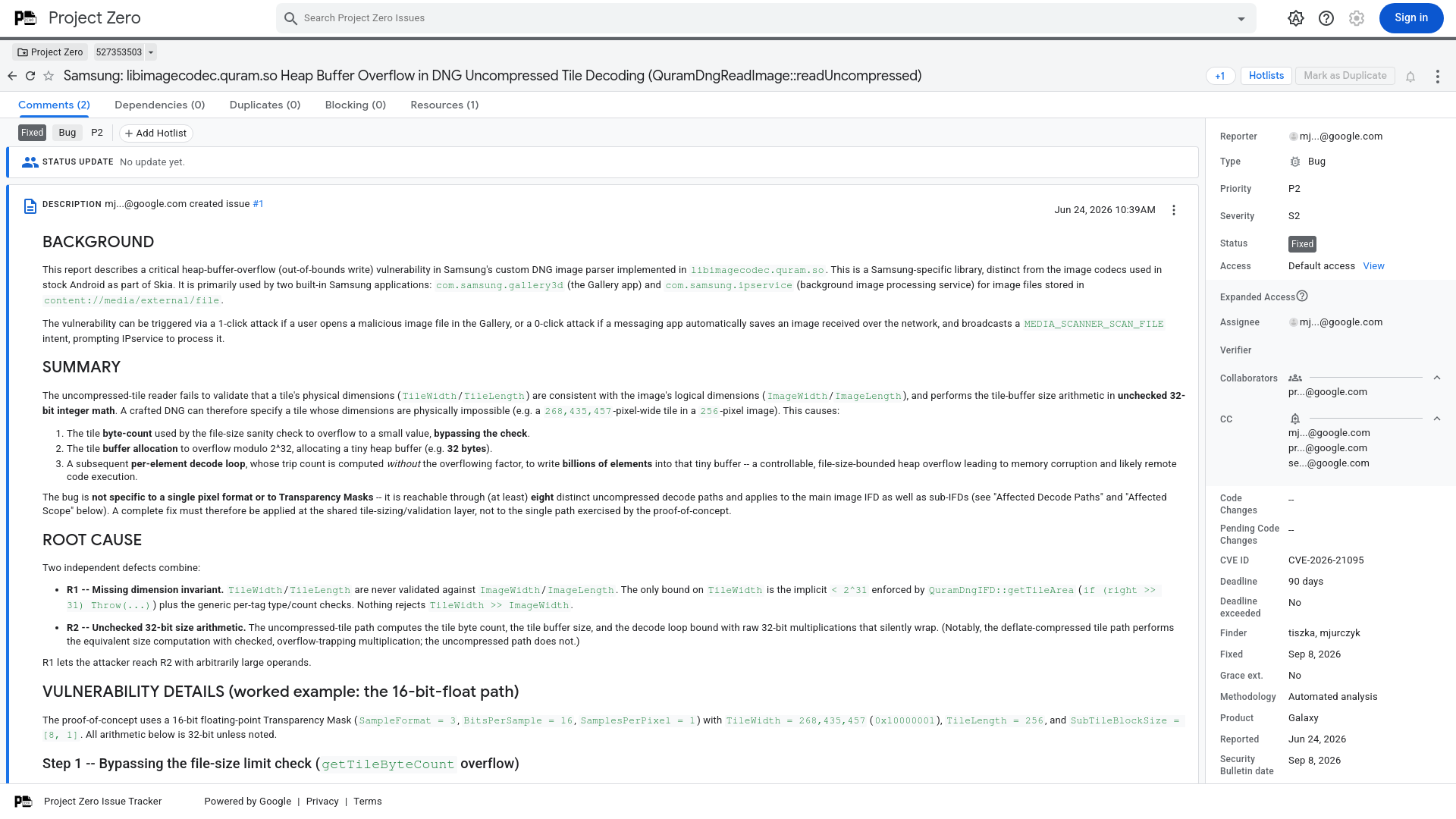Click the CC bell icon
Screen dimensions: 1456x819
(1295, 419)
